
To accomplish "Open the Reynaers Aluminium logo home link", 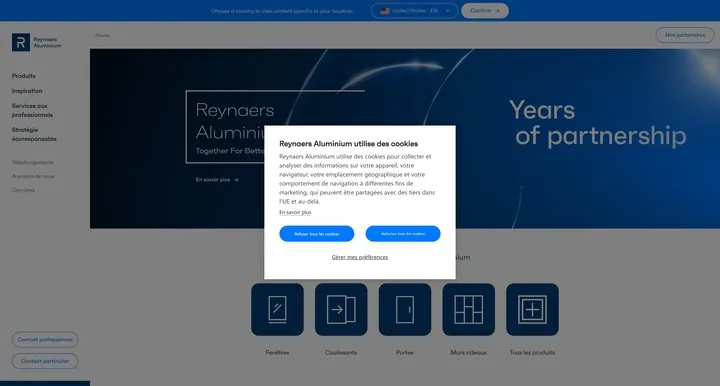I will pos(36,42).
